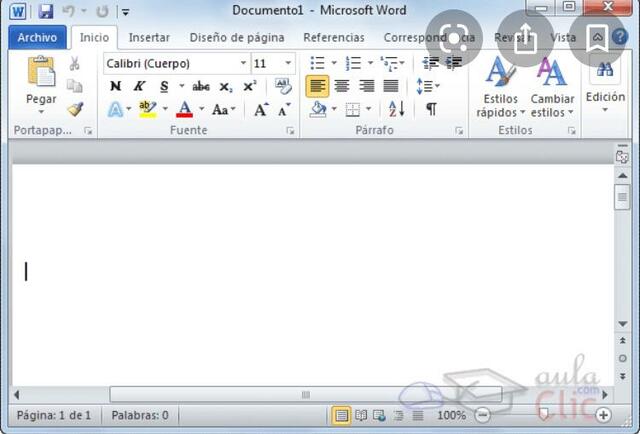Toggle bold (N) formatting

click(x=116, y=86)
